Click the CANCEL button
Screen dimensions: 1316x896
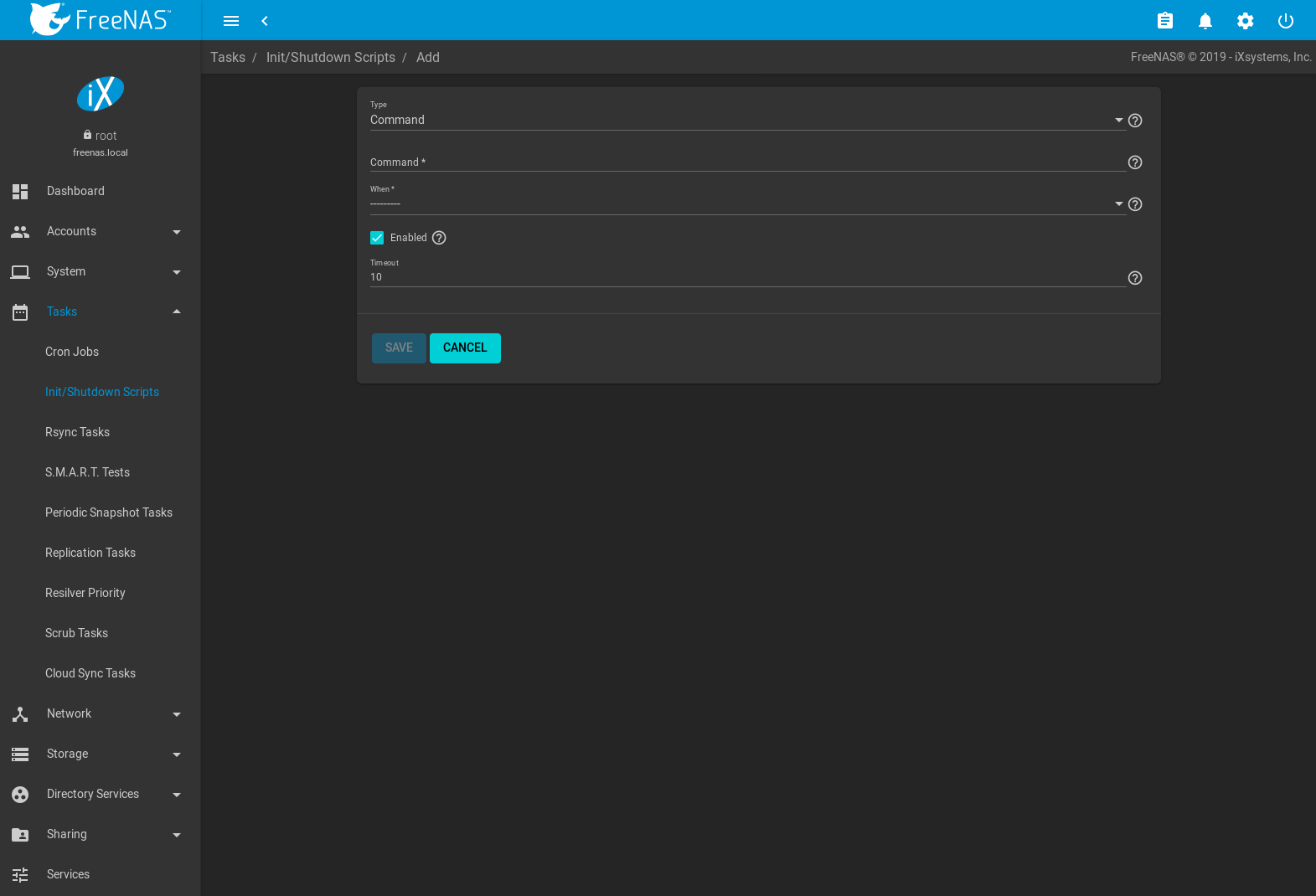coord(465,348)
